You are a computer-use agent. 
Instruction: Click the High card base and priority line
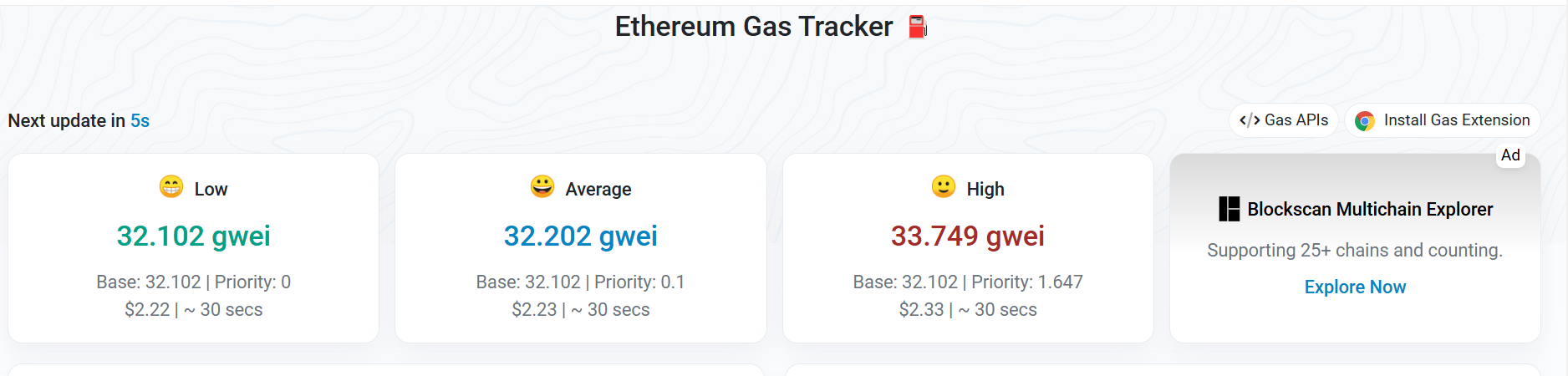968,282
